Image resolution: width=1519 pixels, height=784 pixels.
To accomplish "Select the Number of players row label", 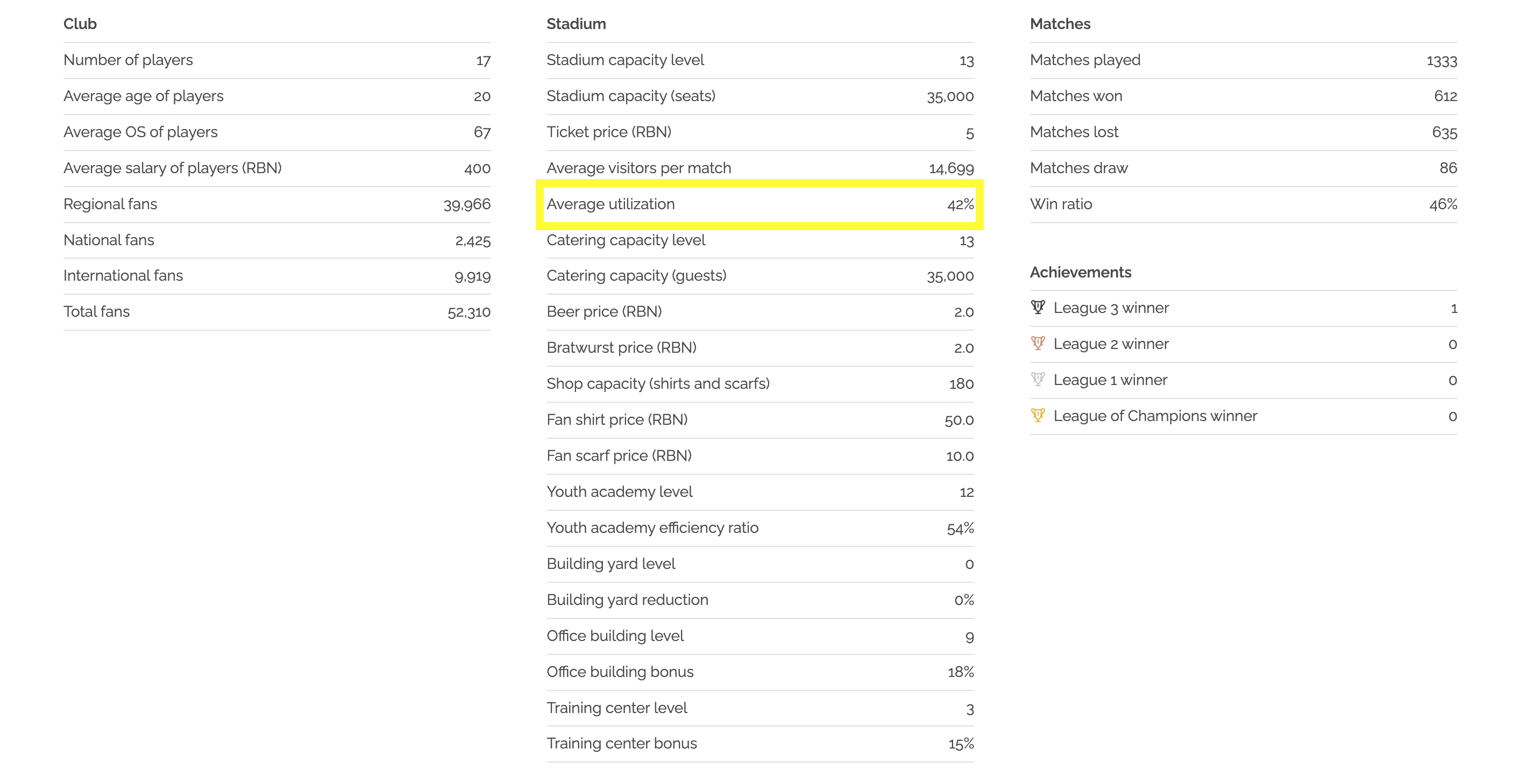I will click(x=128, y=60).
